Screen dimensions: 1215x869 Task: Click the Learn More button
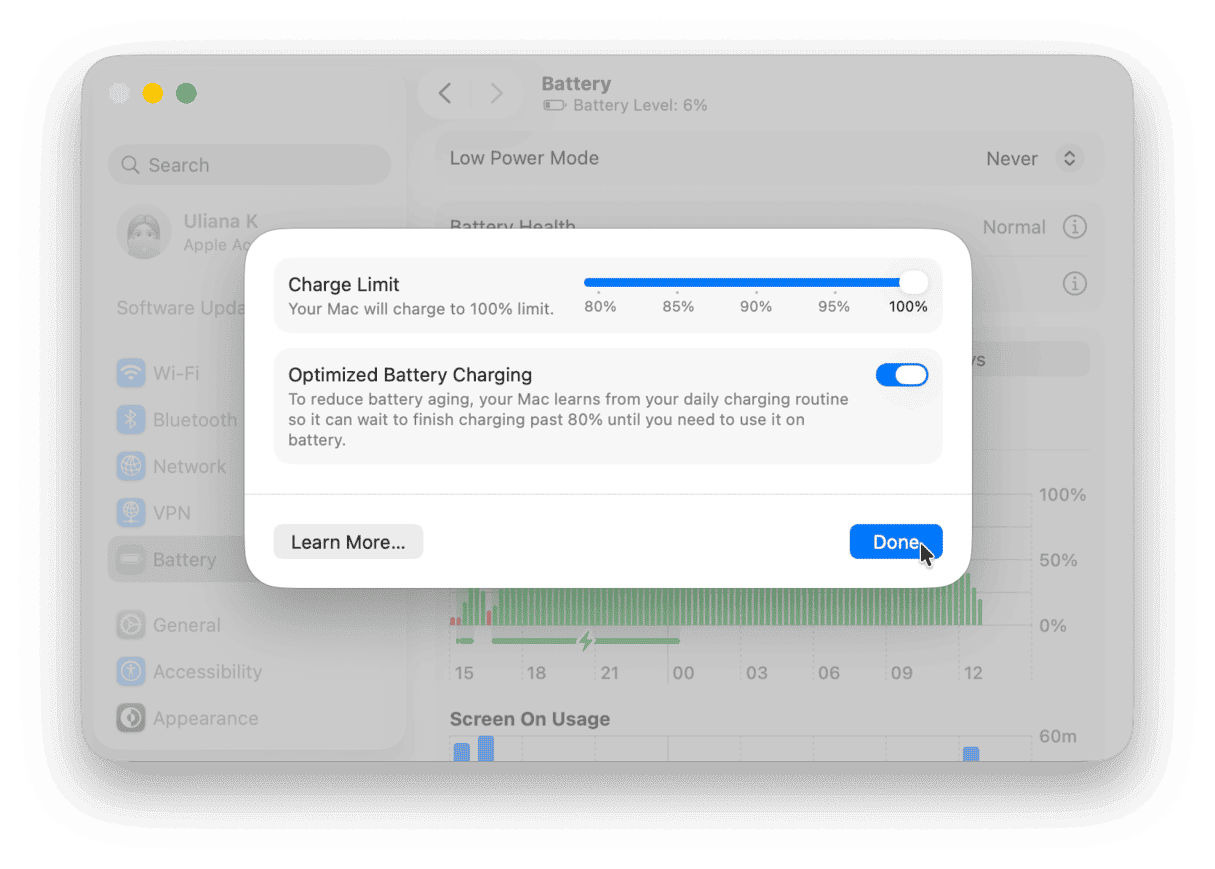[x=348, y=541]
